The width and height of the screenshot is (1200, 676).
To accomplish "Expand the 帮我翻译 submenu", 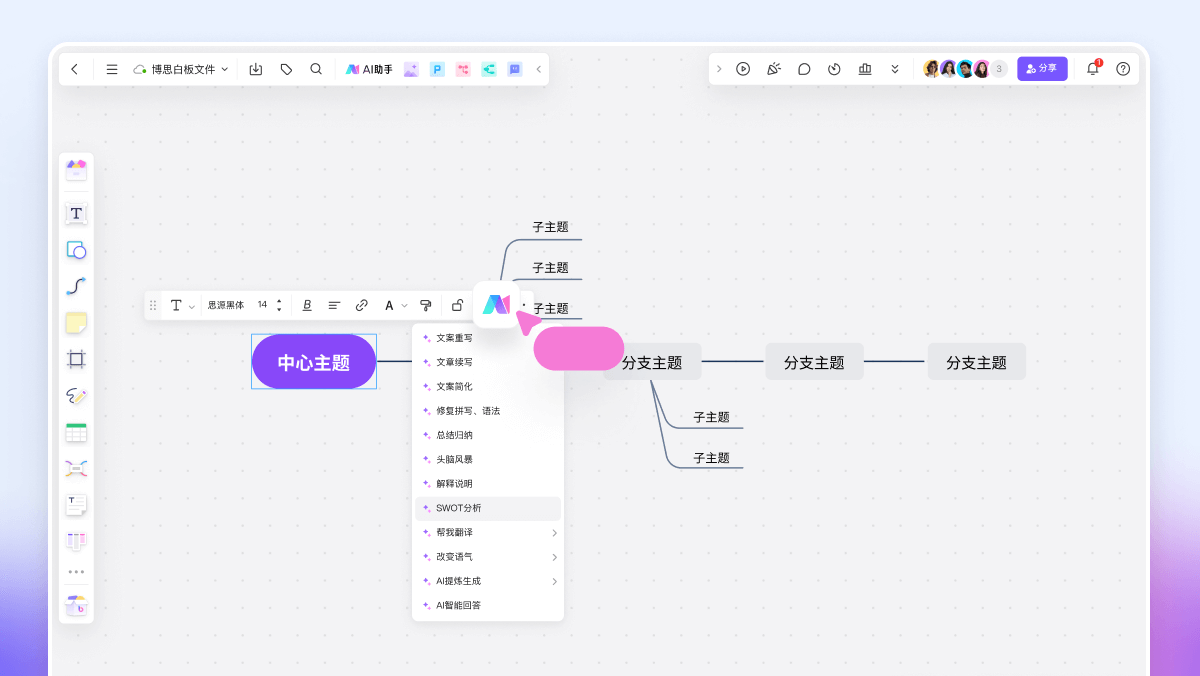I will [488, 532].
